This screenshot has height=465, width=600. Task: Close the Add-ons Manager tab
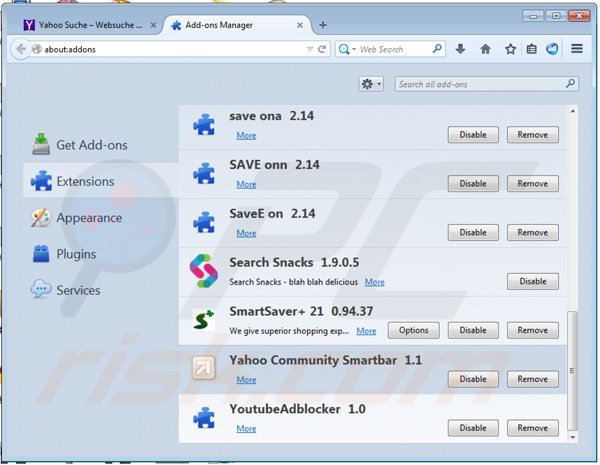(x=300, y=25)
